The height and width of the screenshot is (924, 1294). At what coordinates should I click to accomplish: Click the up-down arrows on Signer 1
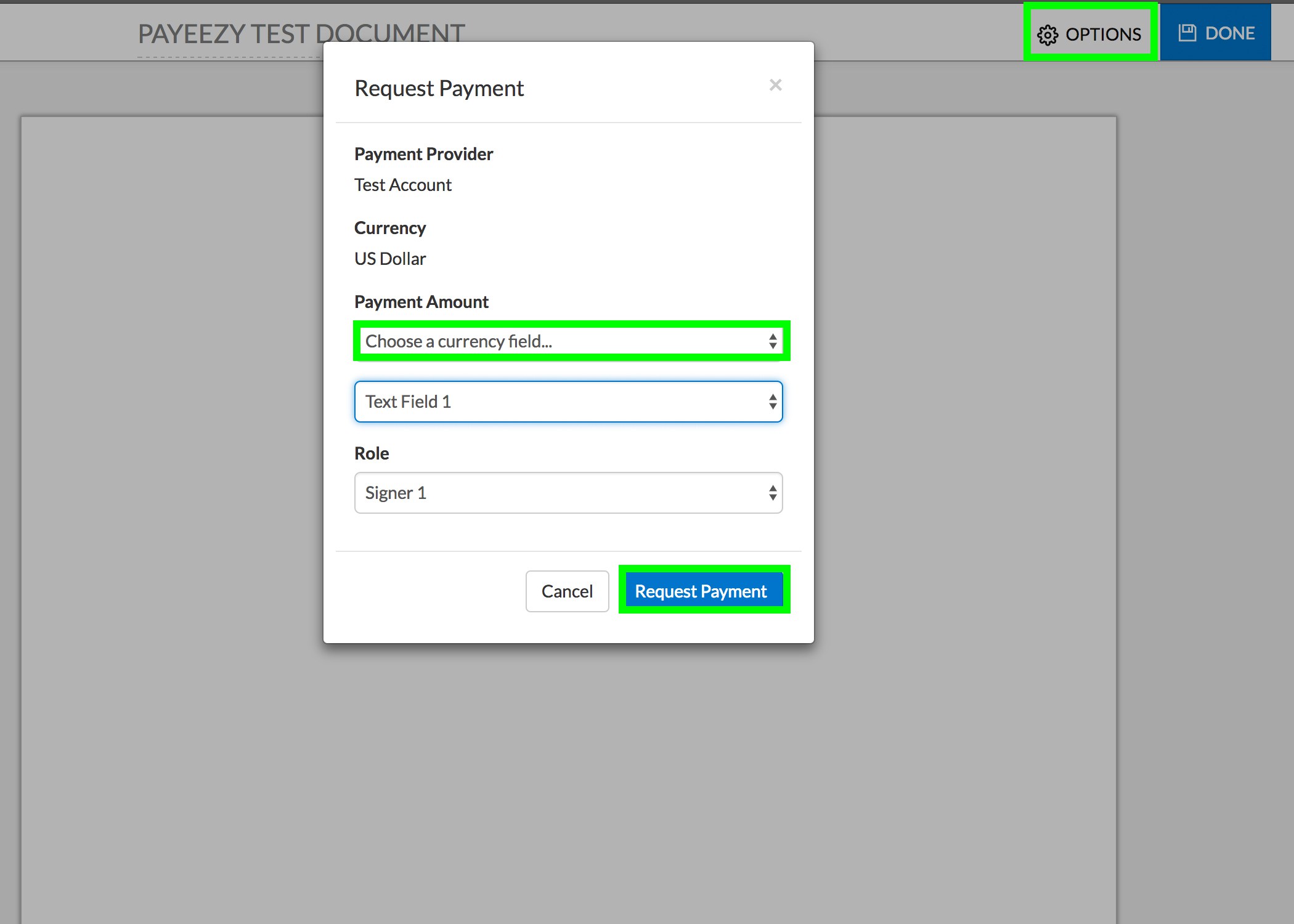point(772,493)
